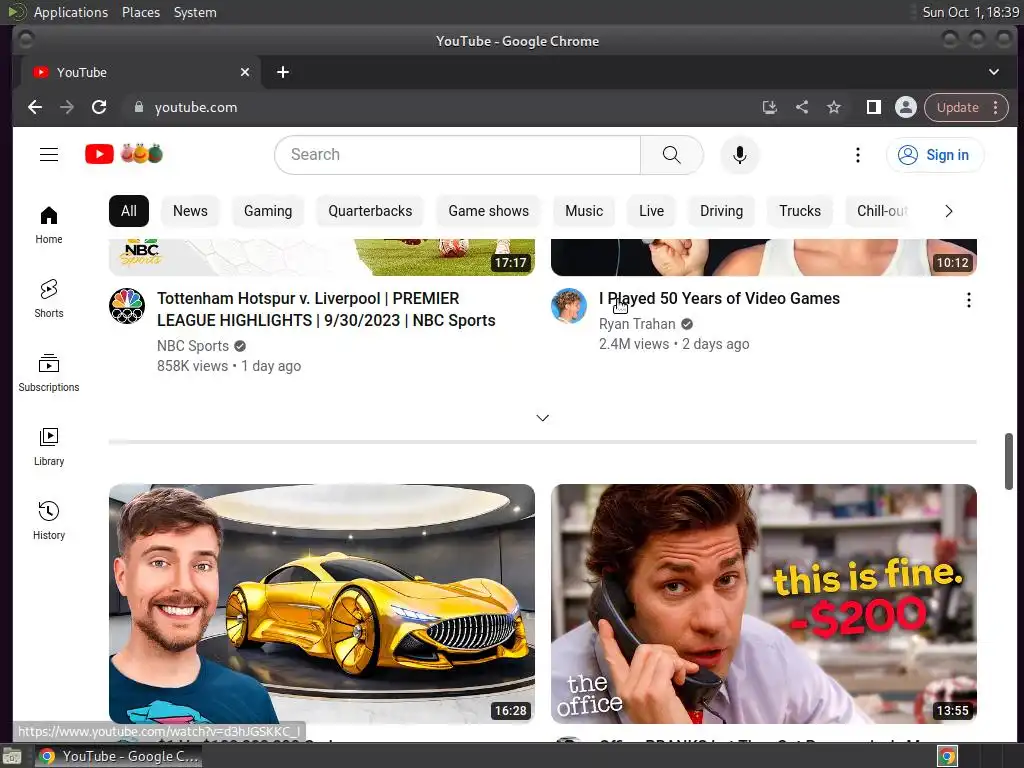
Task: Click in the YouTube search field
Action: point(457,155)
